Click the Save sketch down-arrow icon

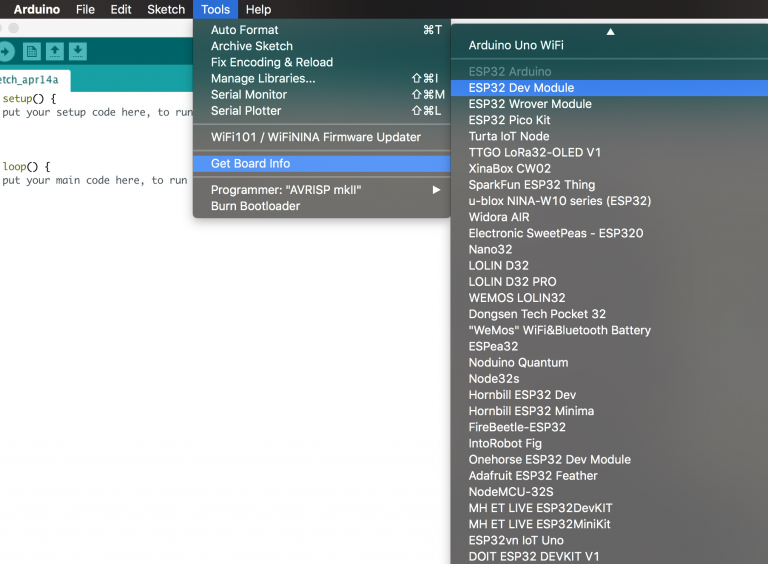(x=78, y=52)
